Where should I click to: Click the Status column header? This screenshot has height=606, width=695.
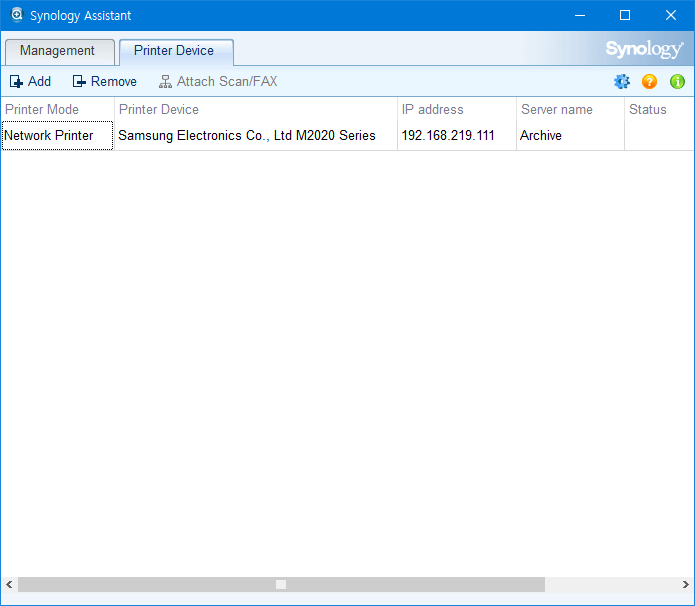click(647, 110)
